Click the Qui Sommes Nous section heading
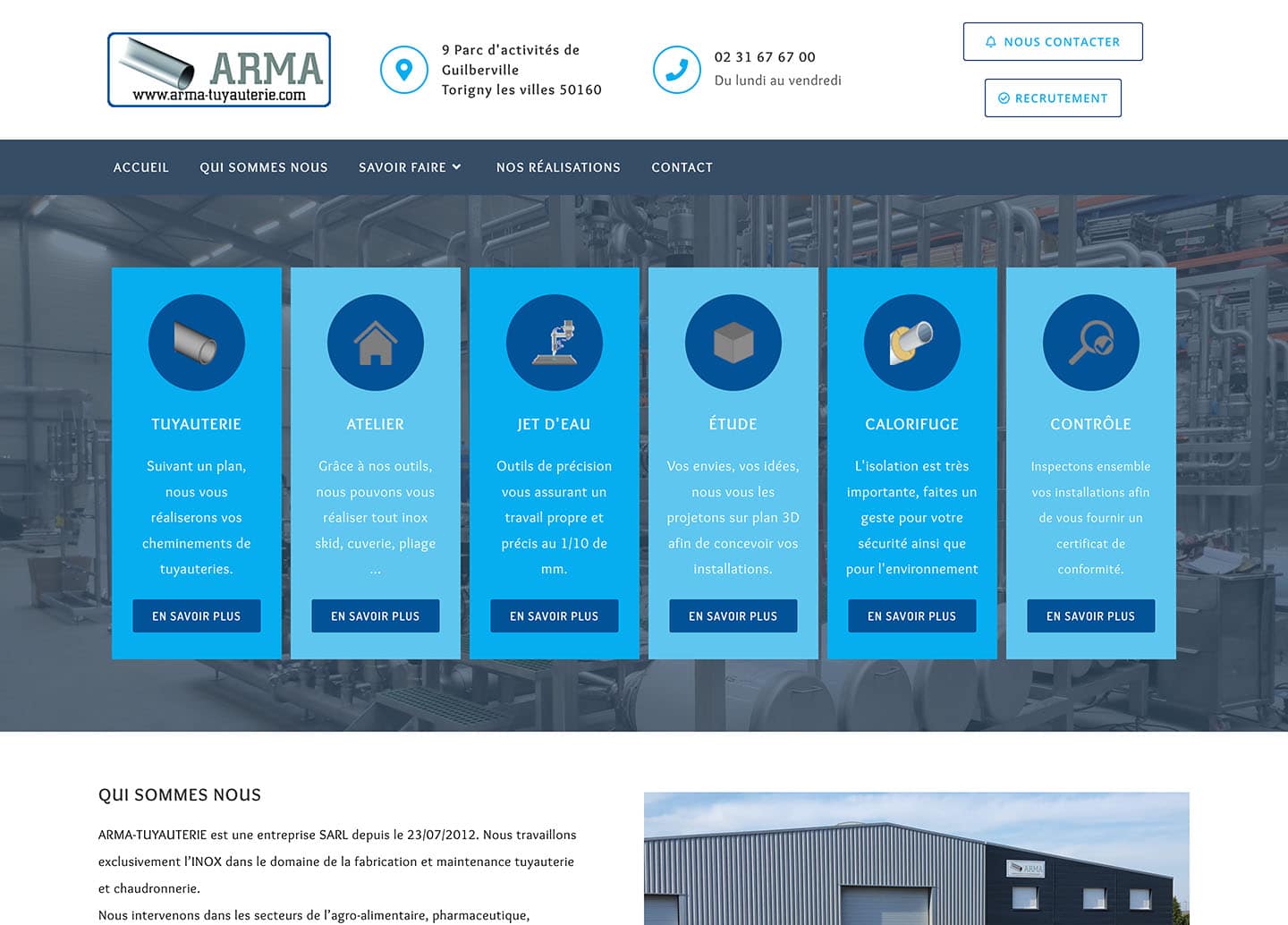This screenshot has height=925, width=1288. point(180,795)
